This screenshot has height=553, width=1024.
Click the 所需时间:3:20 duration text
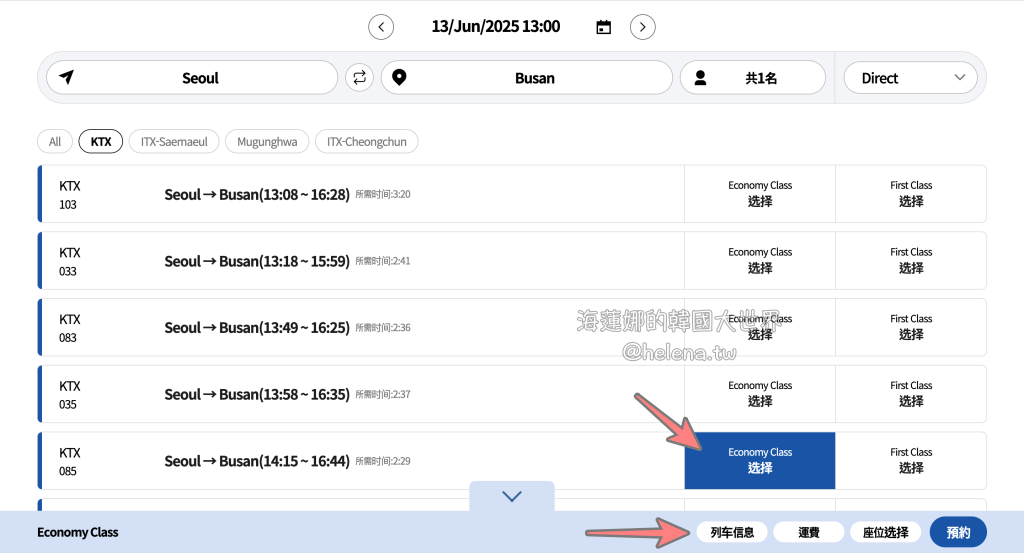click(383, 194)
